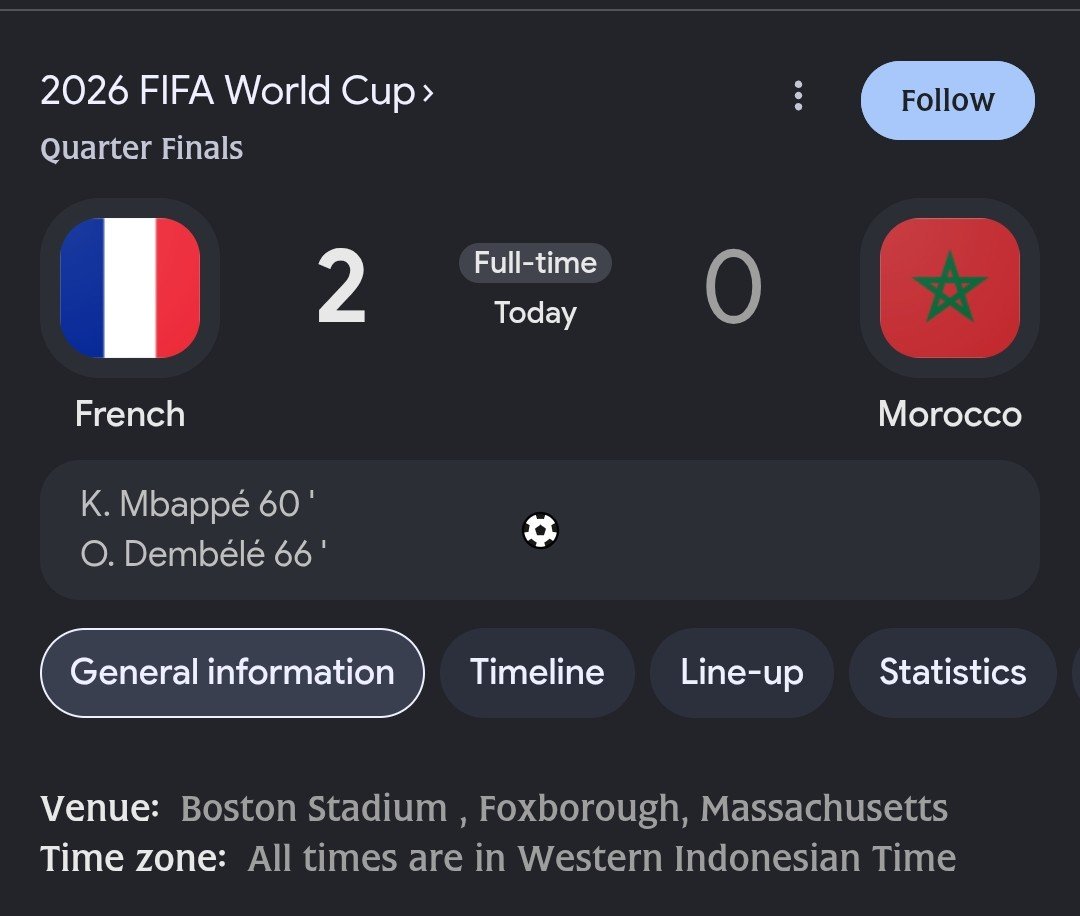Click the French team name
The height and width of the screenshot is (916, 1080).
click(130, 414)
